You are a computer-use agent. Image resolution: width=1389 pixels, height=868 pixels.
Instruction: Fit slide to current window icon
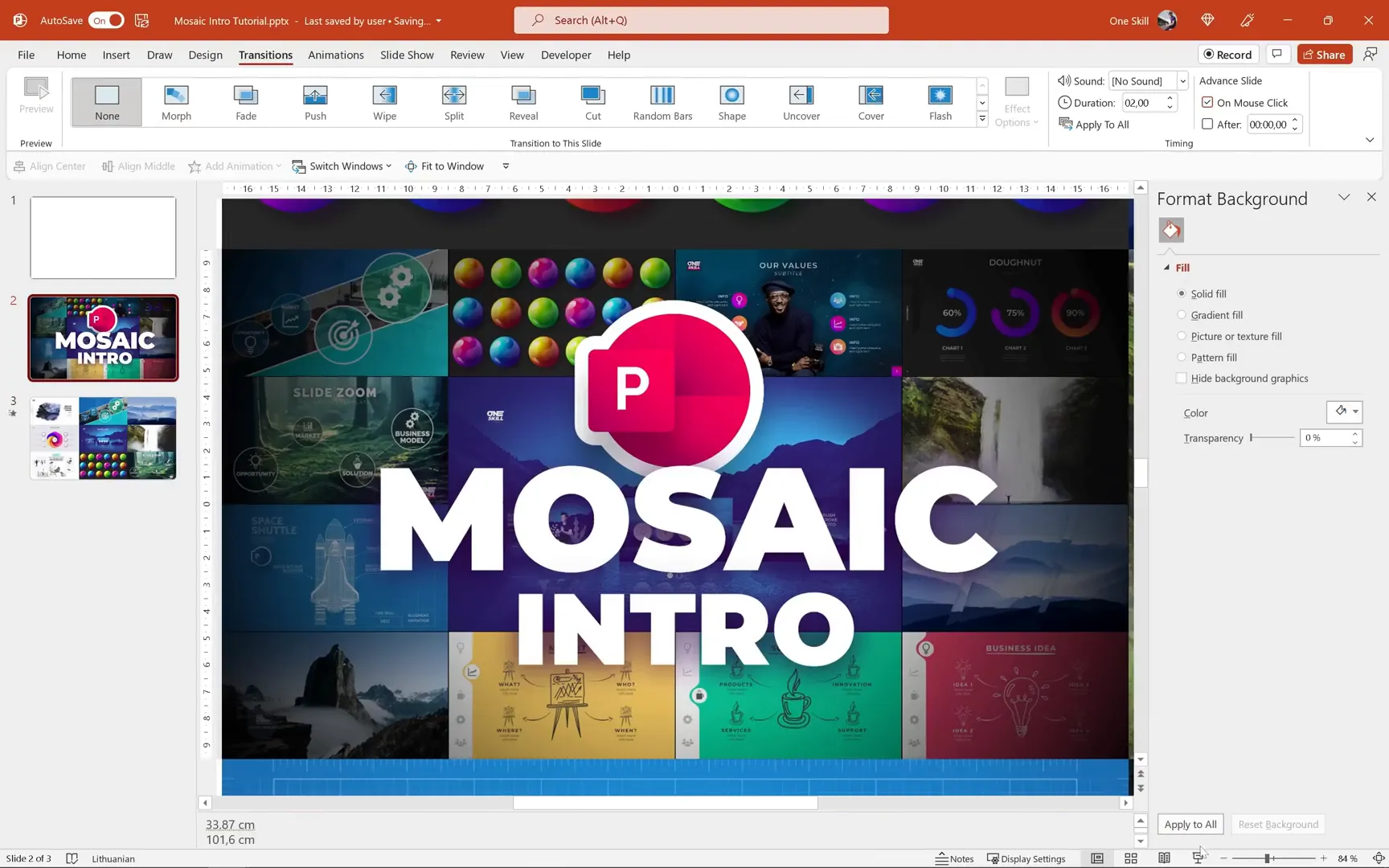tap(1378, 858)
